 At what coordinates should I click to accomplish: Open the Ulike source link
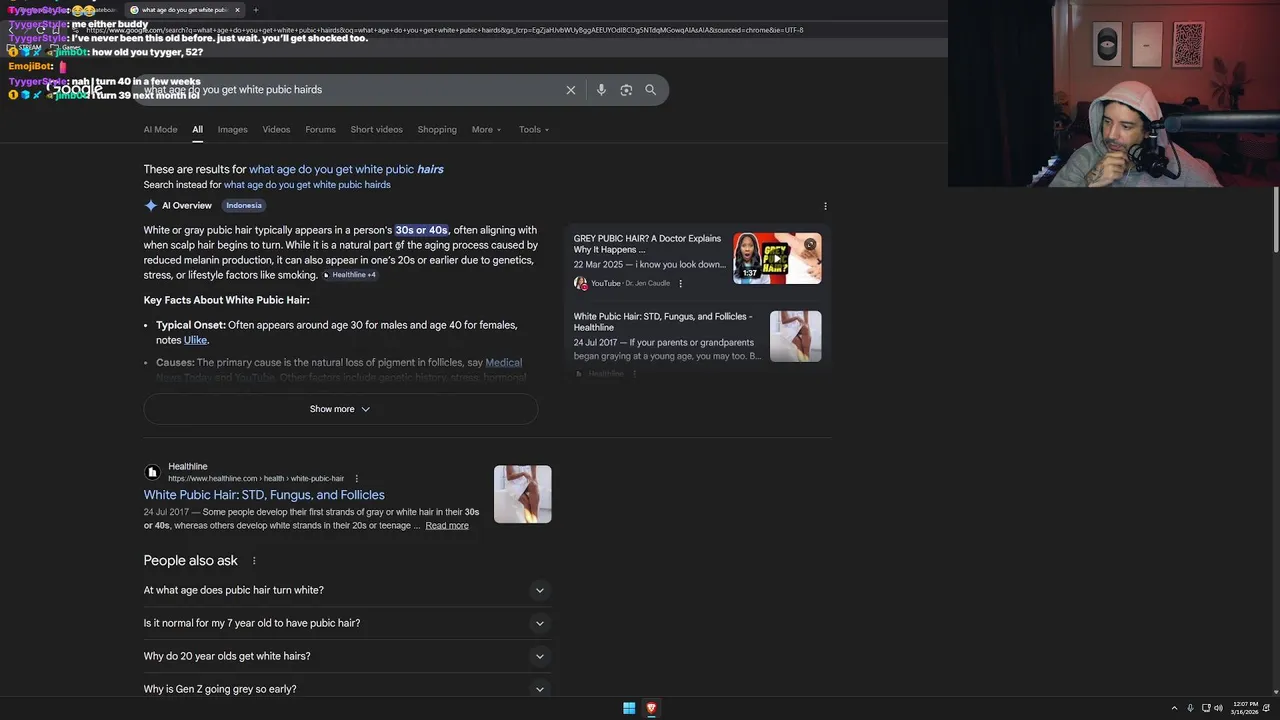195,340
